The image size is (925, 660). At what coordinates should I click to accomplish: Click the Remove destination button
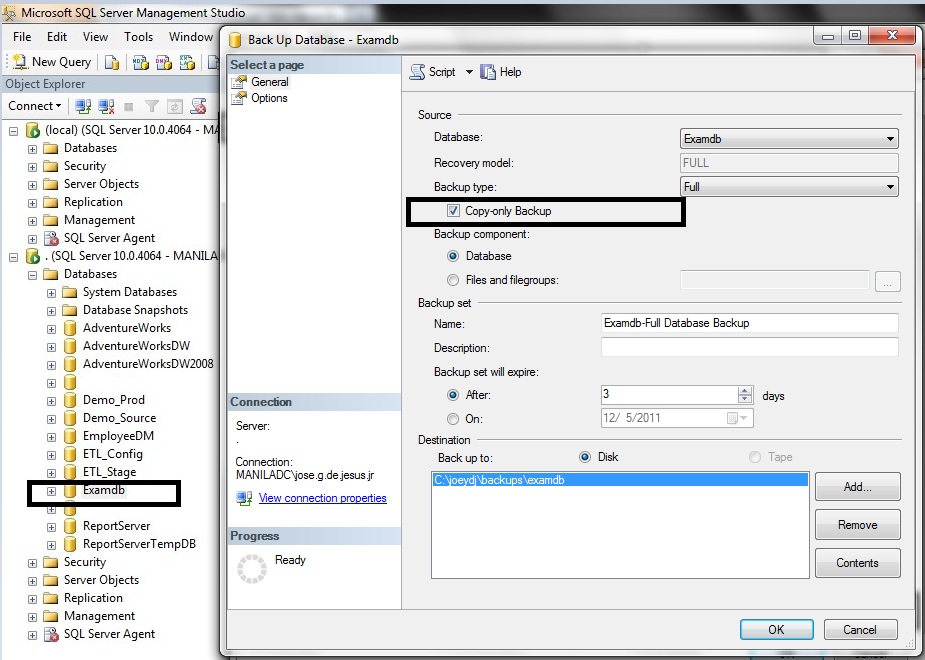pyautogui.click(x=858, y=524)
